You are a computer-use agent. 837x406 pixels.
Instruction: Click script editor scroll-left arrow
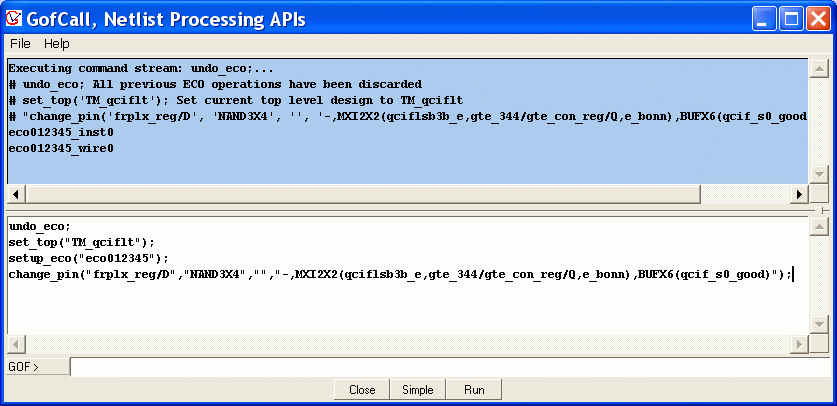(x=15, y=344)
